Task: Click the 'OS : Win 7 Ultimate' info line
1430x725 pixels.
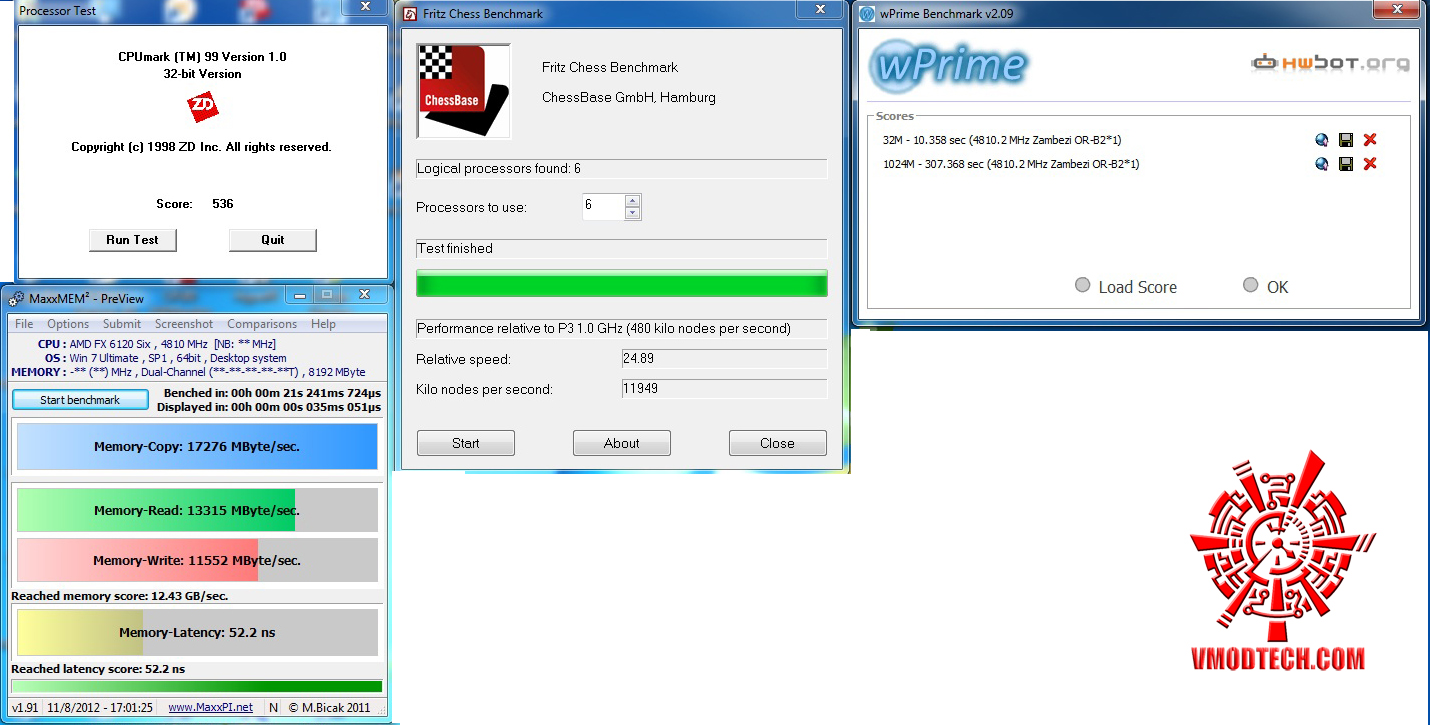Action: pos(165,358)
